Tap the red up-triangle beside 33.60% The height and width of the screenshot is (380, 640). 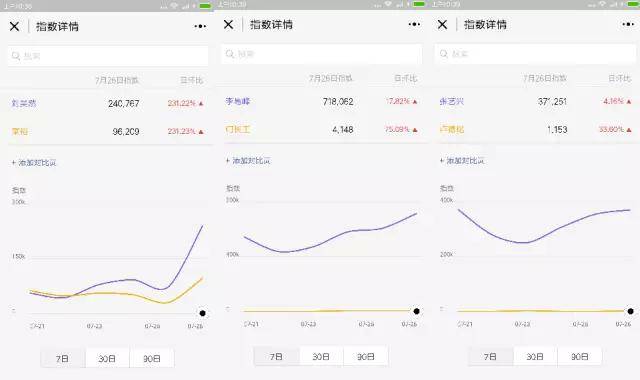coord(629,130)
